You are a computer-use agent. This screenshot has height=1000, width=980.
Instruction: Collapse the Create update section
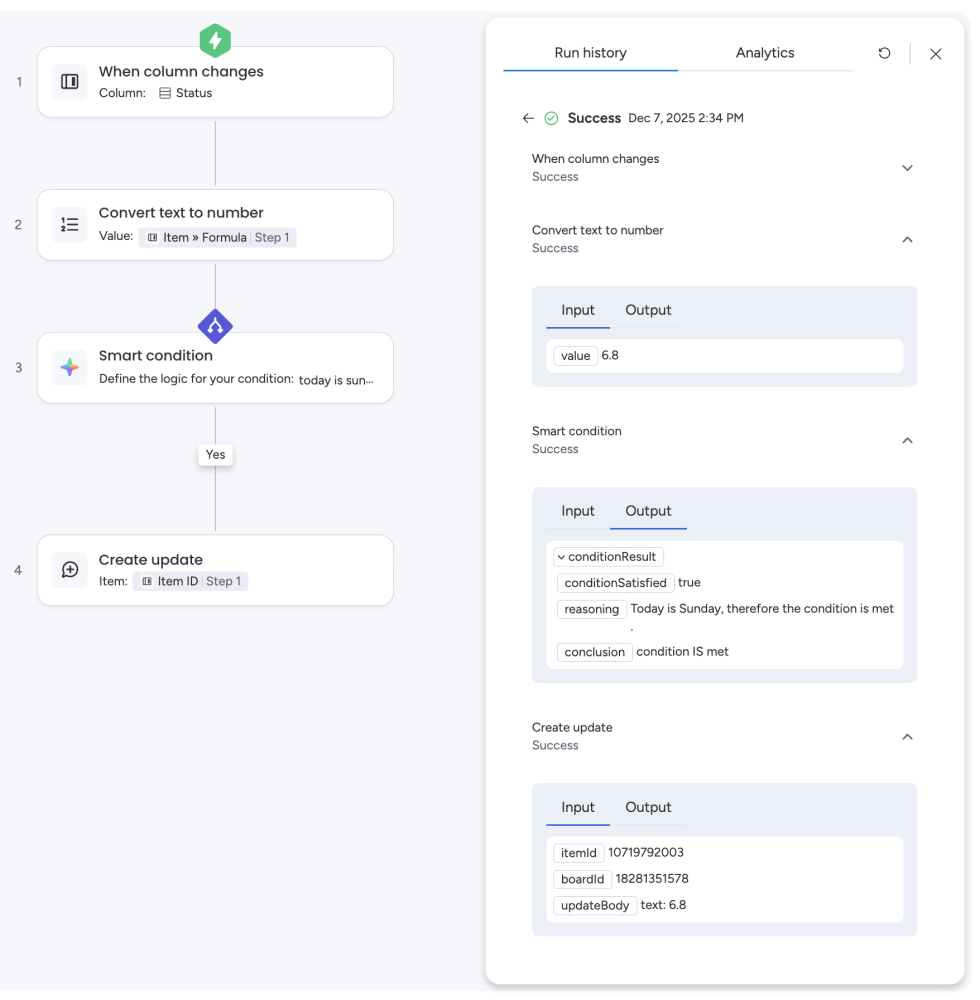click(x=907, y=737)
